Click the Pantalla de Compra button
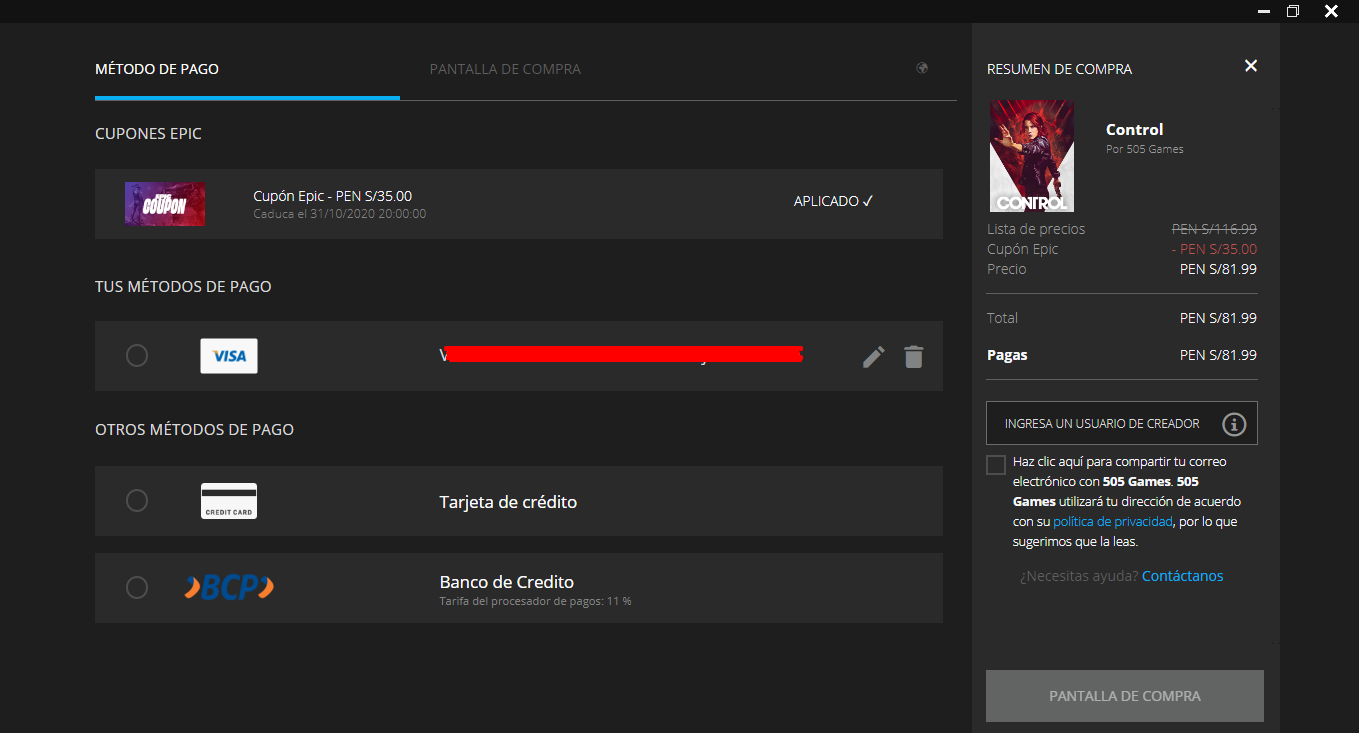1359x733 pixels. (x=1125, y=696)
